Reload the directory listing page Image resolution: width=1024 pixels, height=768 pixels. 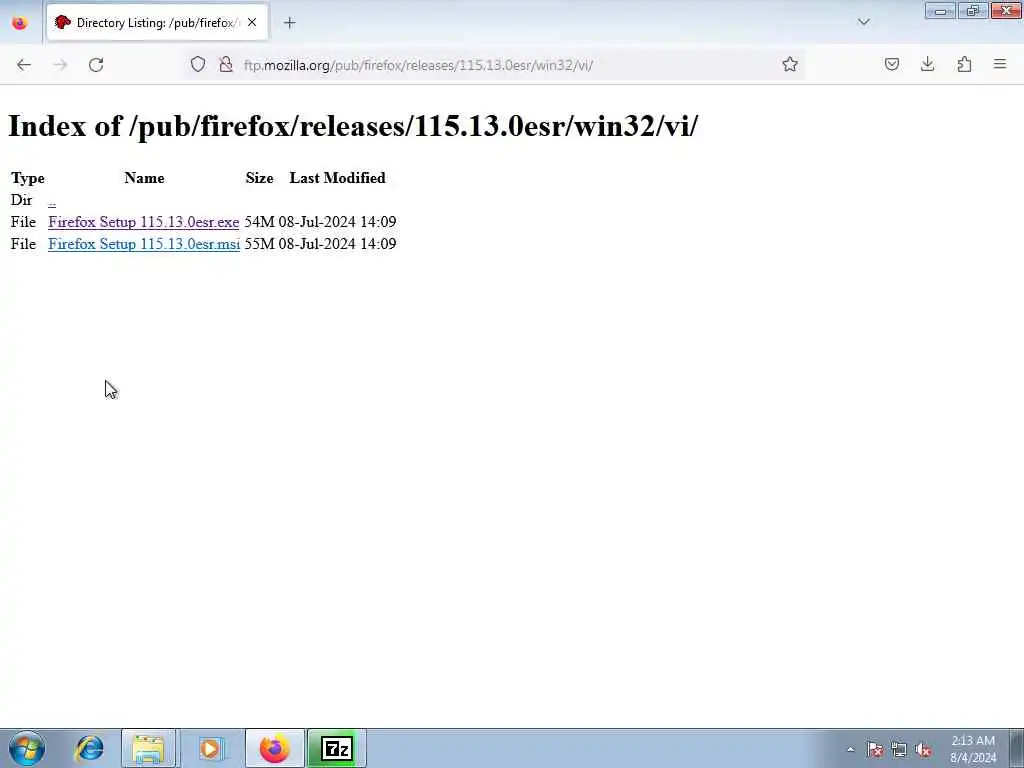[x=96, y=65]
